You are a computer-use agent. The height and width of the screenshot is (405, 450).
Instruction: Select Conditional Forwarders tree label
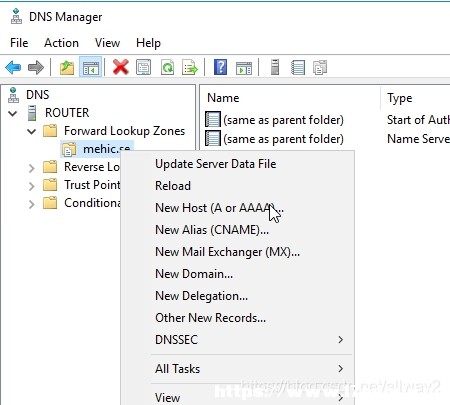coord(92,203)
